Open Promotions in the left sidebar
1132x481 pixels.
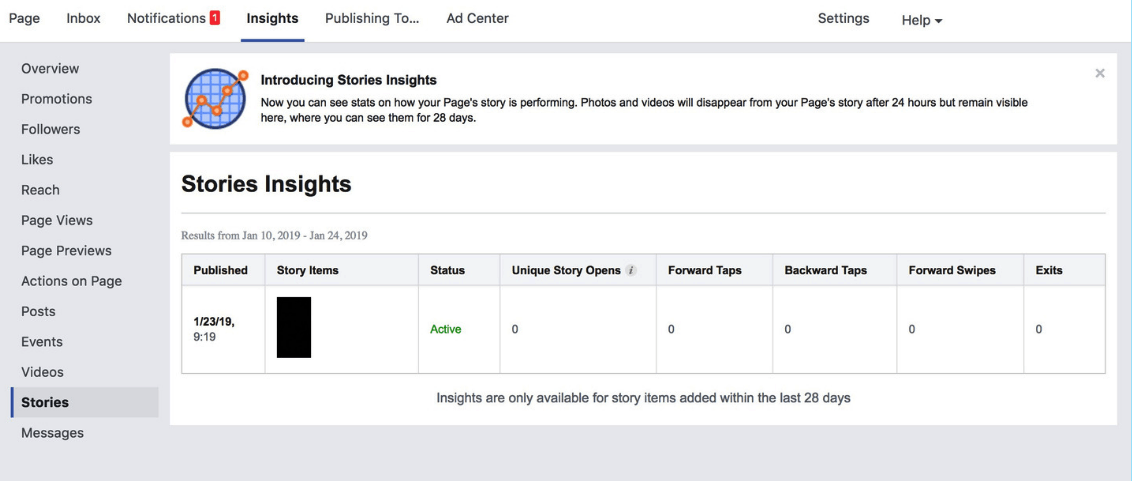click(x=56, y=99)
